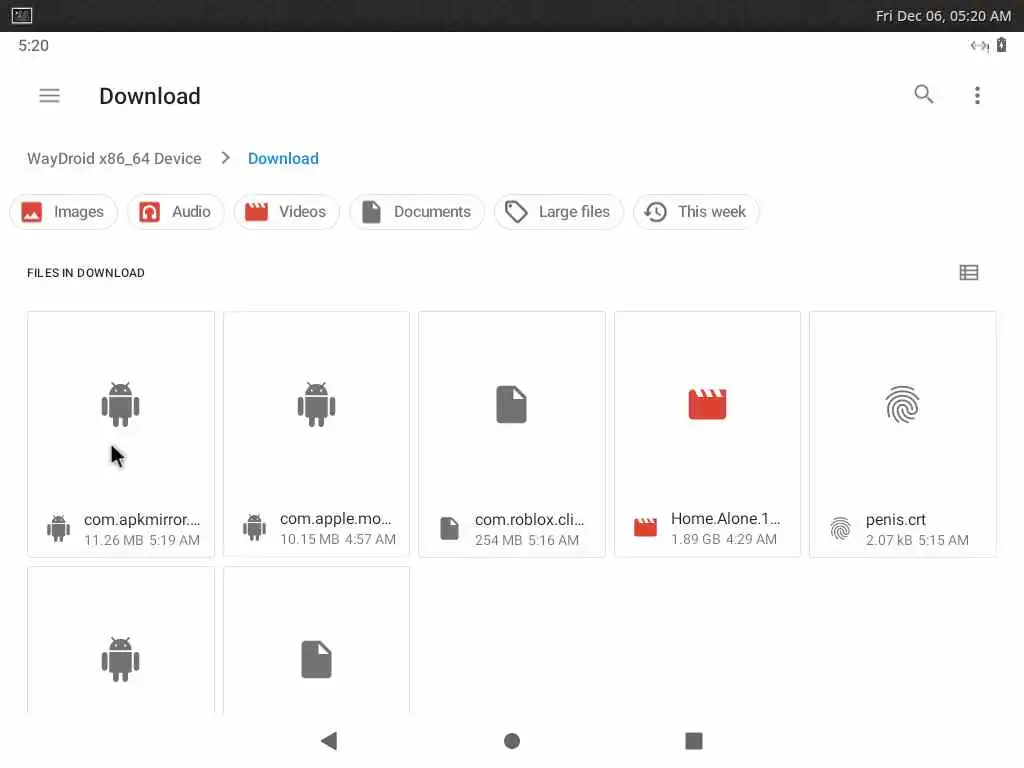Image resolution: width=1024 pixels, height=768 pixels.
Task: Open com.apple.mo large Android thumbnail
Action: [x=317, y=405]
